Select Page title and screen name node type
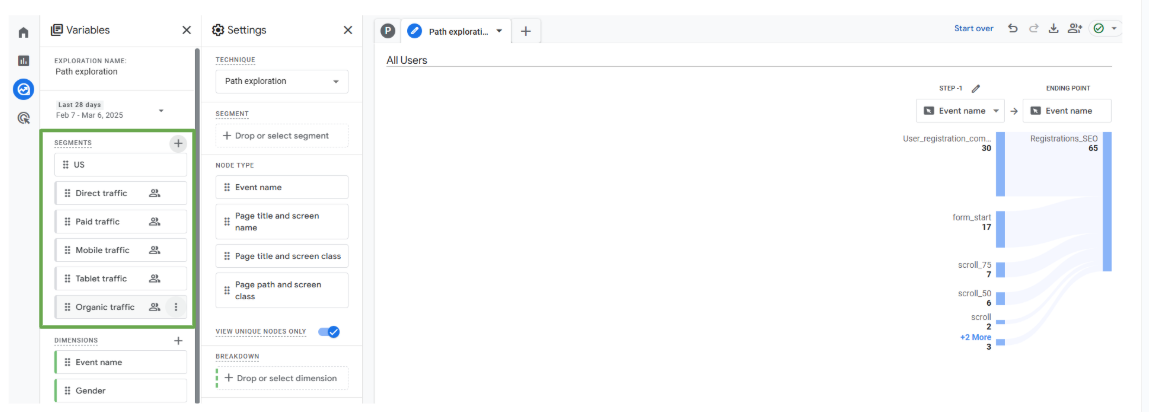The image size is (1149, 412). click(x=282, y=221)
